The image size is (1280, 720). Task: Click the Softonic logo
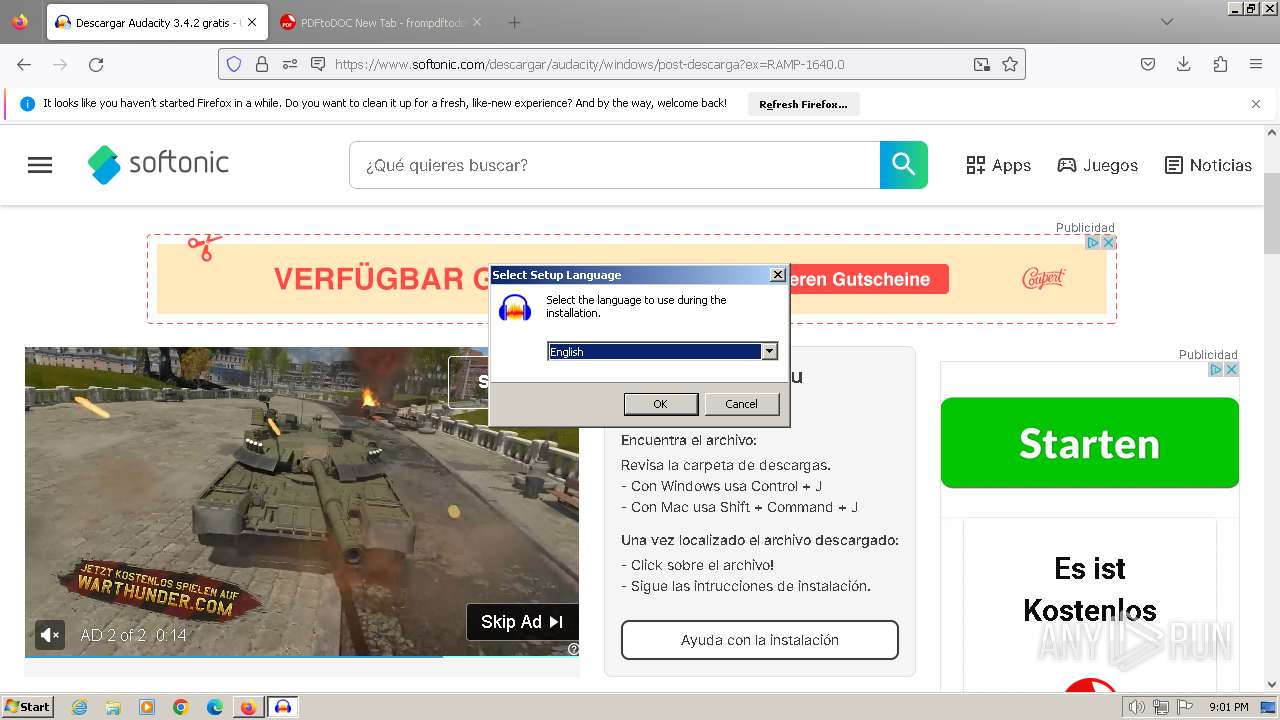(159, 164)
